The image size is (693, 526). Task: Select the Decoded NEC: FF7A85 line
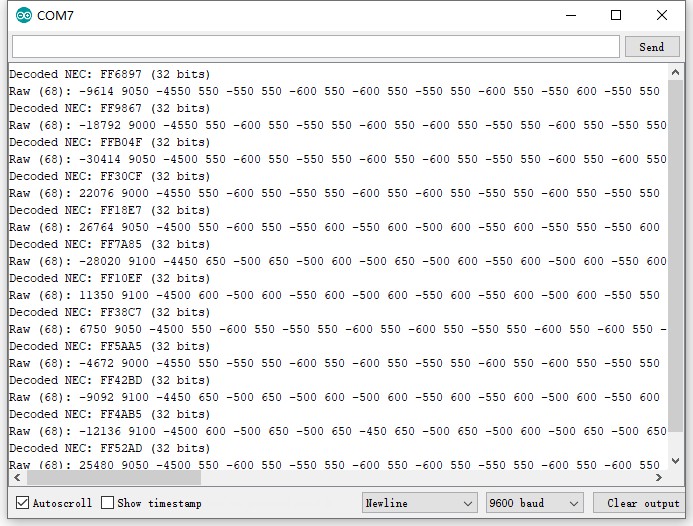(x=110, y=244)
